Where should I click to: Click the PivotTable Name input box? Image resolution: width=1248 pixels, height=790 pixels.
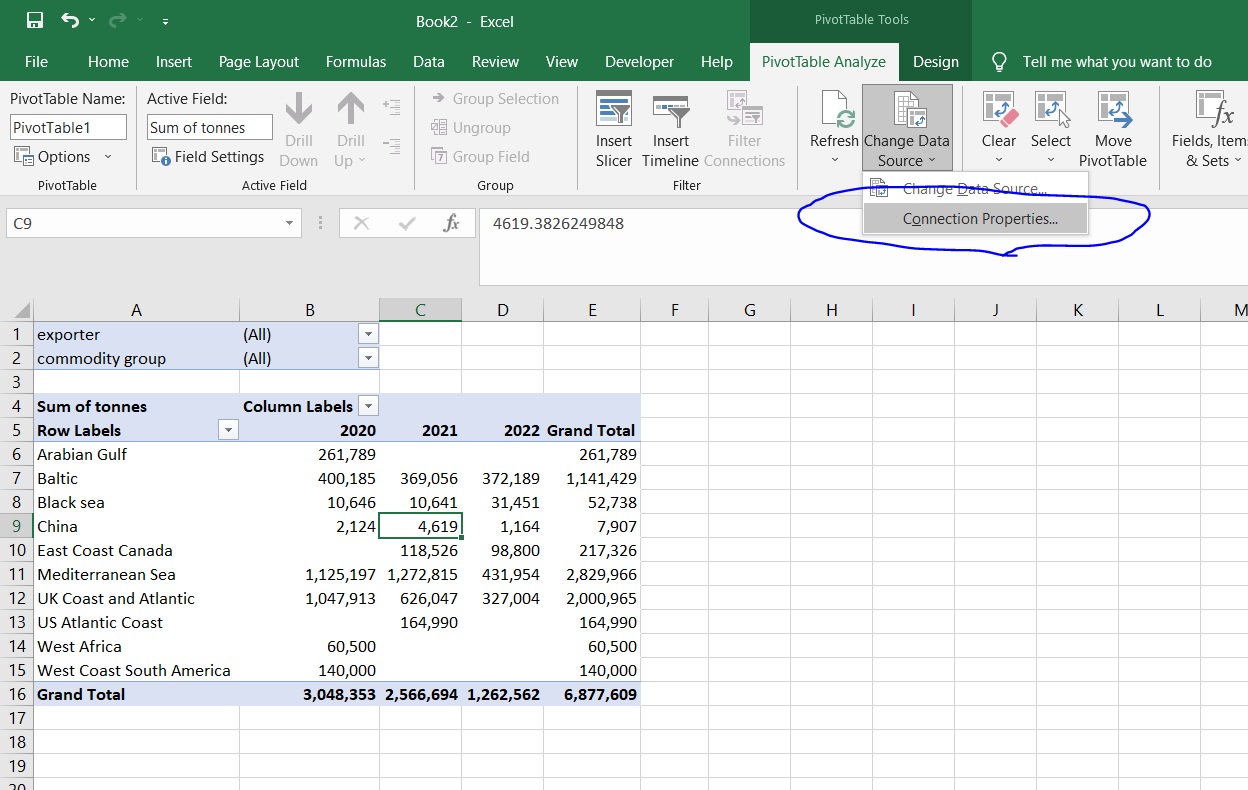(68, 128)
